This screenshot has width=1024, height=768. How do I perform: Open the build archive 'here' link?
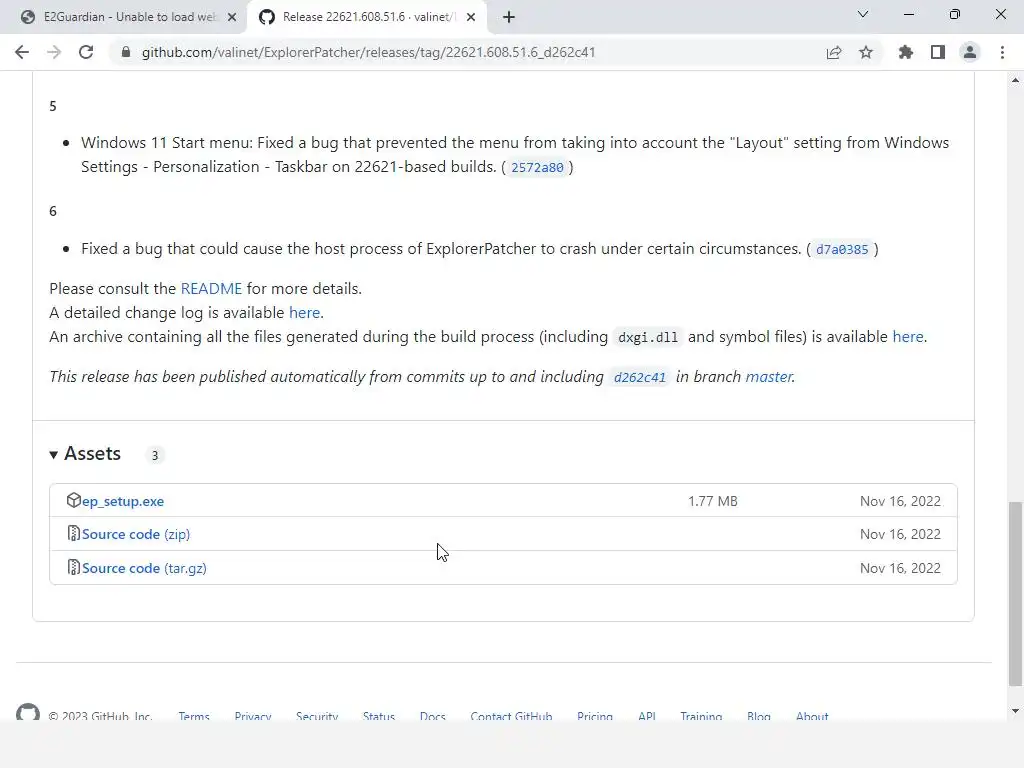908,337
